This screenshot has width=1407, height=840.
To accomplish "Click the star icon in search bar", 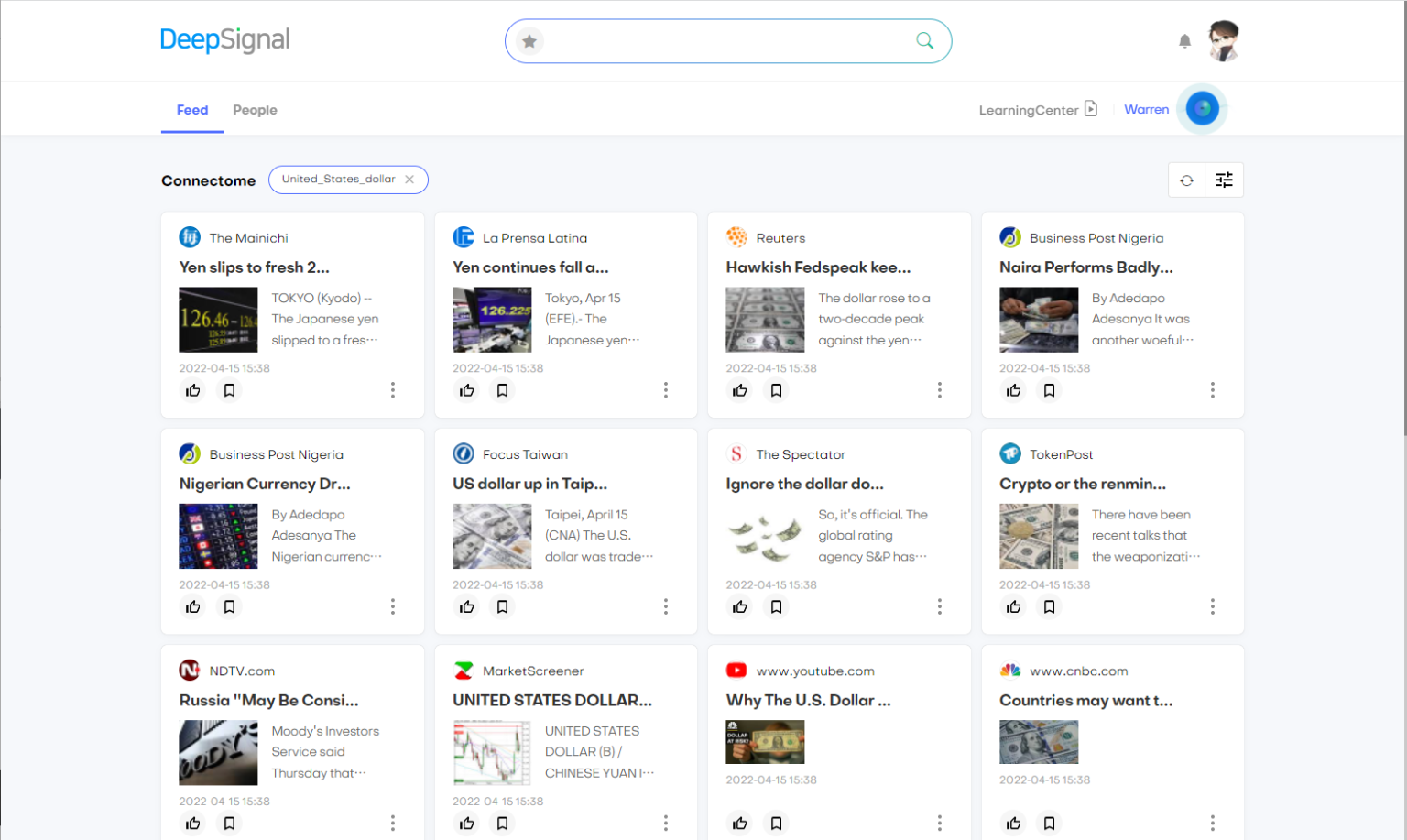I will (x=529, y=41).
